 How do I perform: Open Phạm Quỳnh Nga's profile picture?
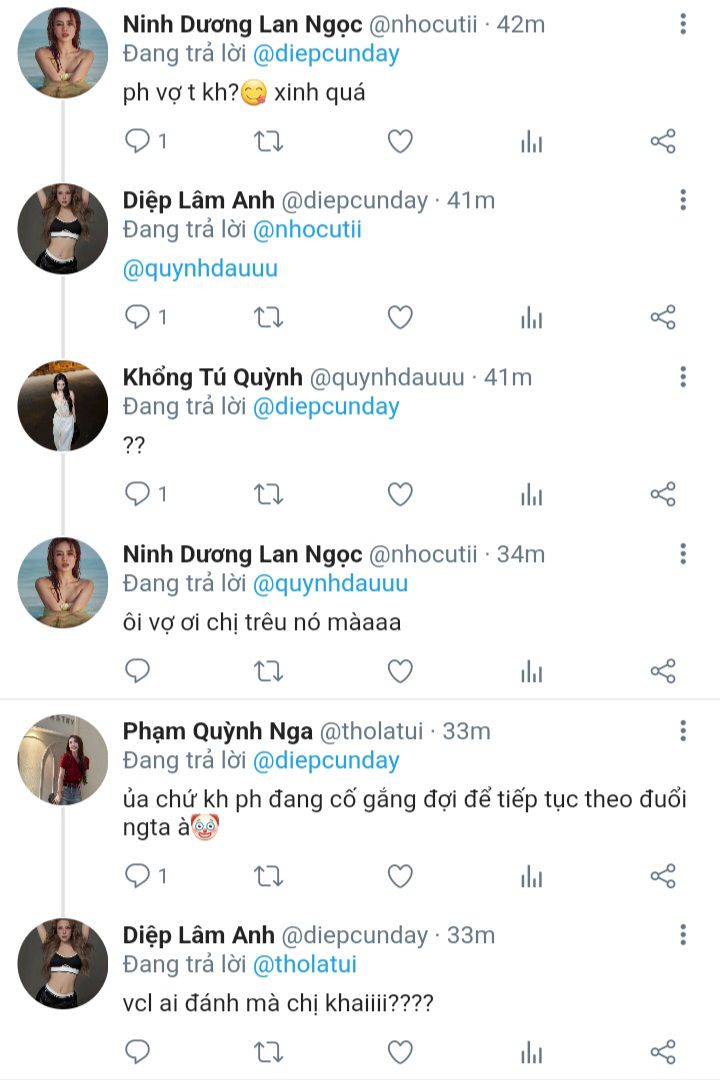[62, 758]
